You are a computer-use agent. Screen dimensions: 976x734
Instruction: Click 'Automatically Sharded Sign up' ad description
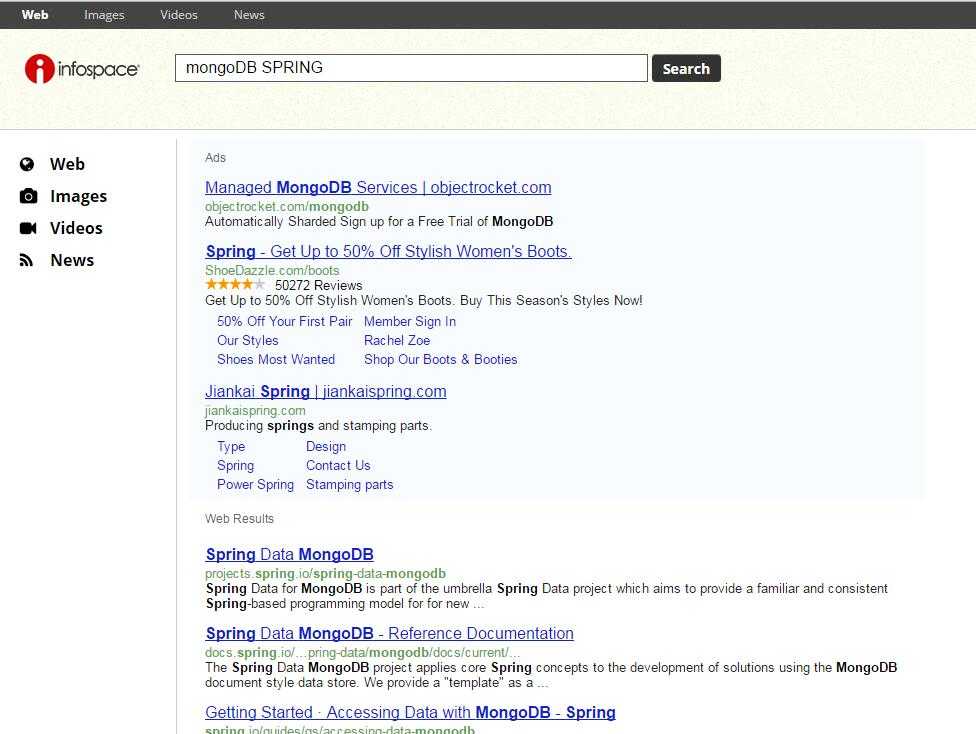pos(379,222)
